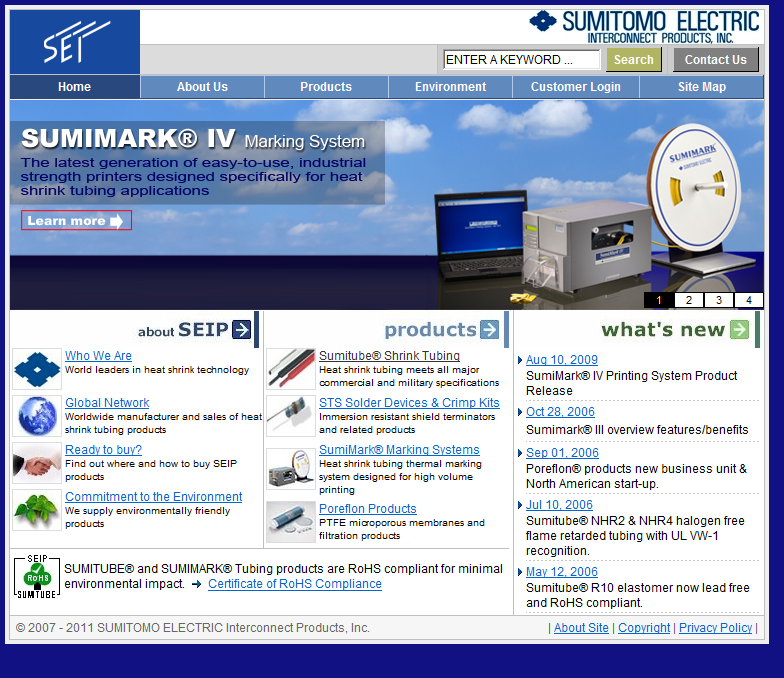Open the Products menu
Screen dimensions: 784x678
326,87
